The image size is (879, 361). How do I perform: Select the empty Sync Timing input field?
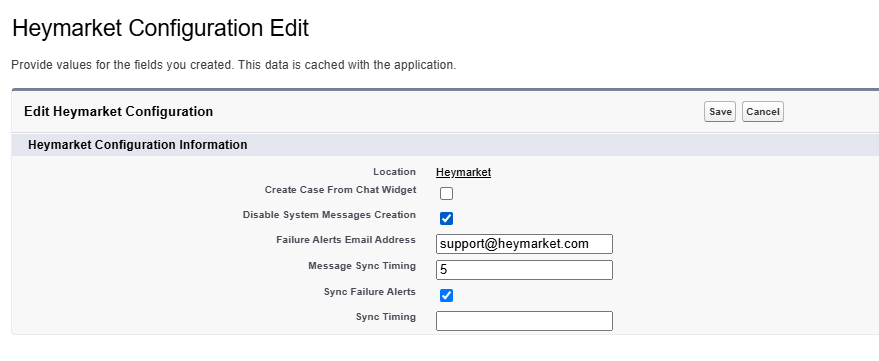point(524,321)
